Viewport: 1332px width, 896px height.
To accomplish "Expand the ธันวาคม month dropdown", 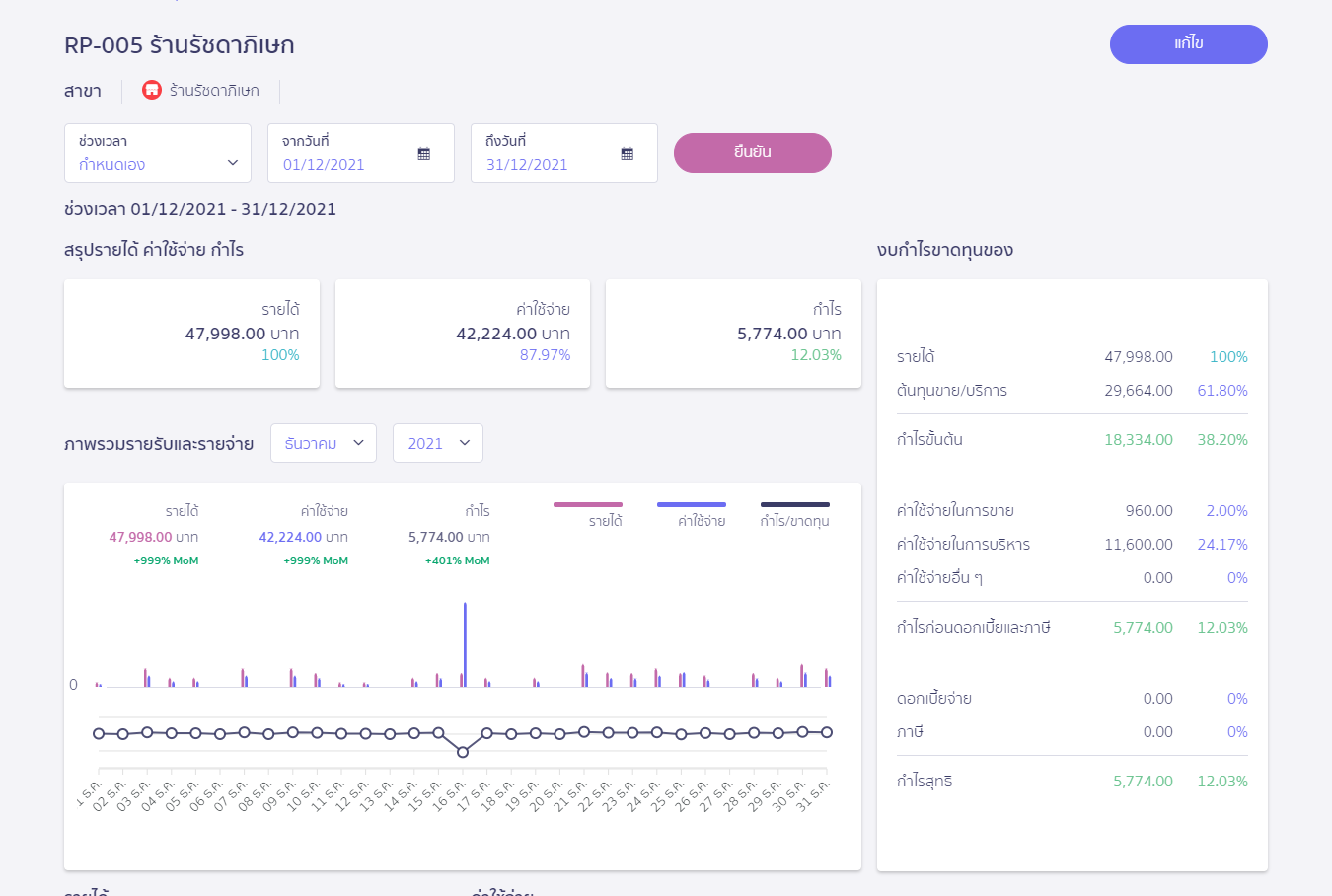I will [x=323, y=443].
